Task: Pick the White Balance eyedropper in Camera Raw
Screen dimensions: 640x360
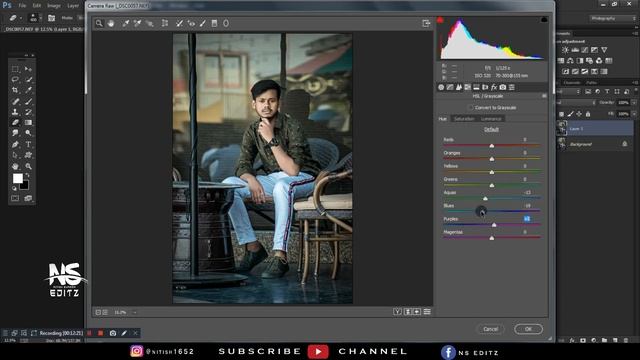Action: coord(126,23)
